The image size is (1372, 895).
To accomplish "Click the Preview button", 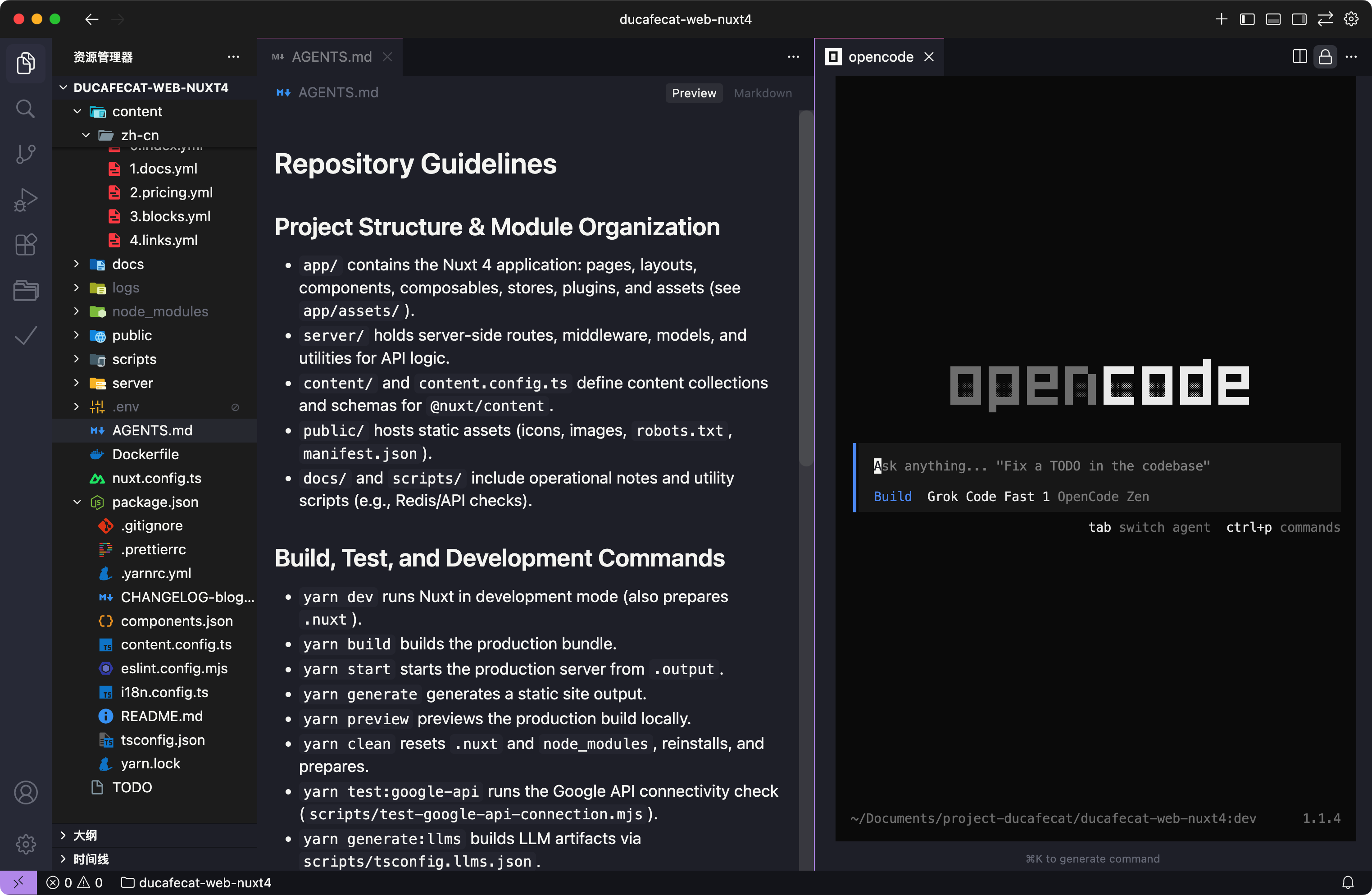I will click(x=694, y=93).
